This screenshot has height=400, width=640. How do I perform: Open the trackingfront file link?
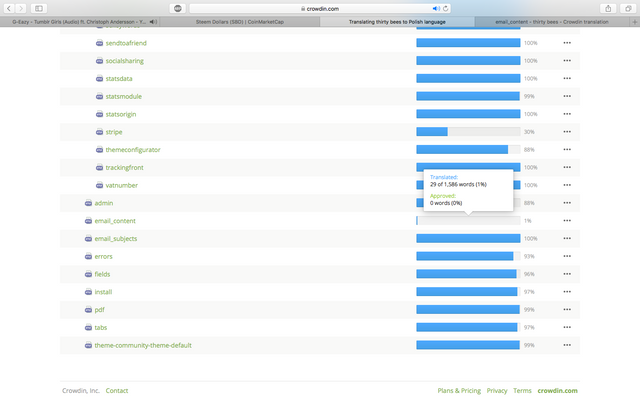coord(124,167)
